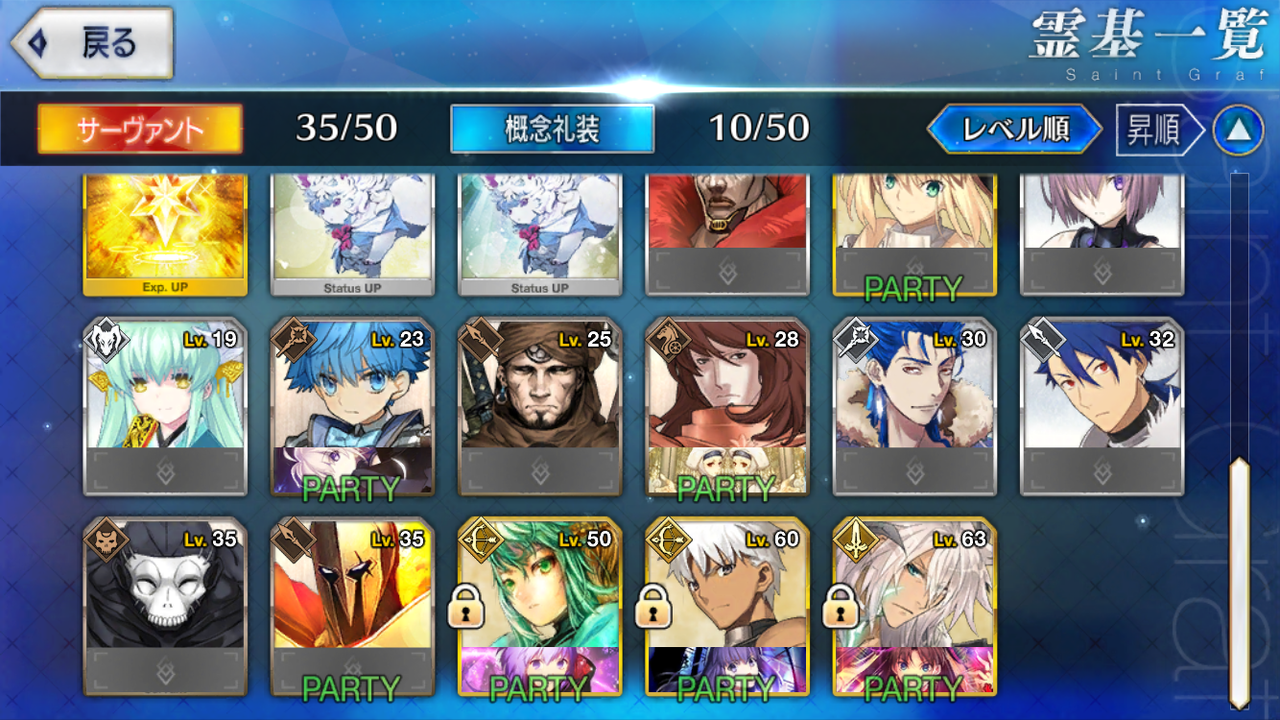Toggle sort direction with the round triangle button

click(1238, 130)
